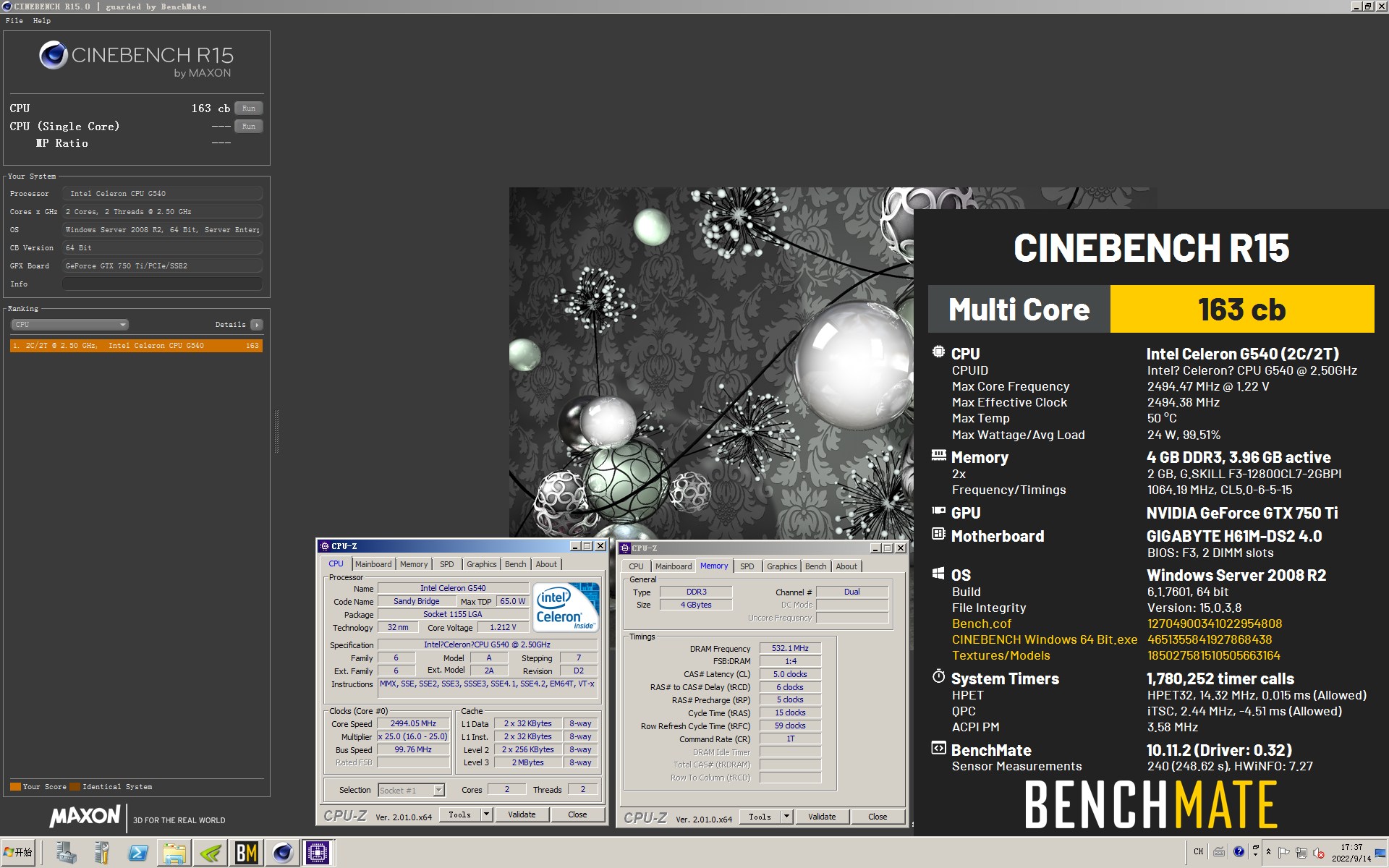Click the taskbar clock showing 17:37
Image resolution: width=1389 pixels, height=868 pixels.
1351,852
